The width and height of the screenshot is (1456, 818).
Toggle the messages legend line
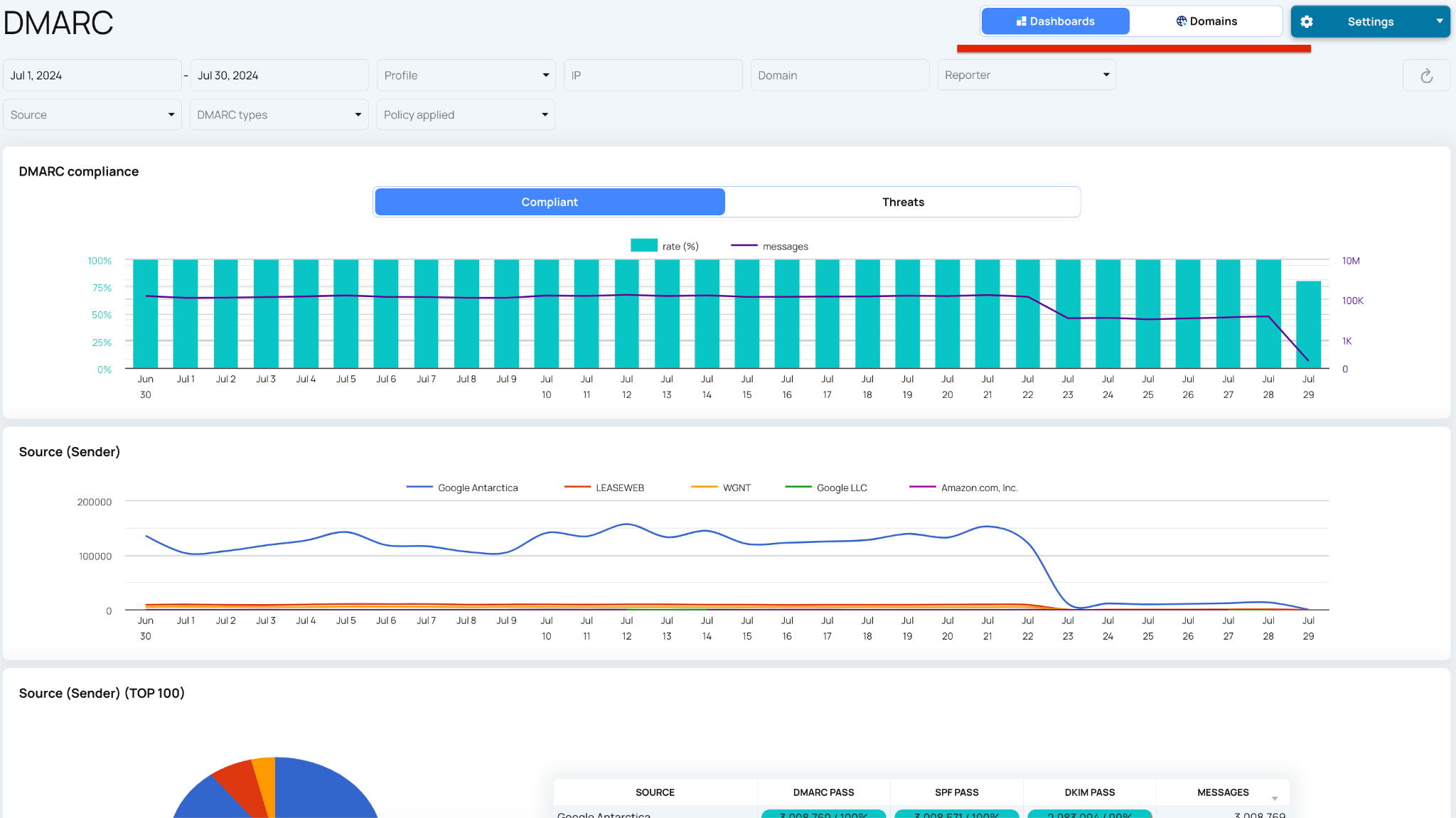coord(744,246)
